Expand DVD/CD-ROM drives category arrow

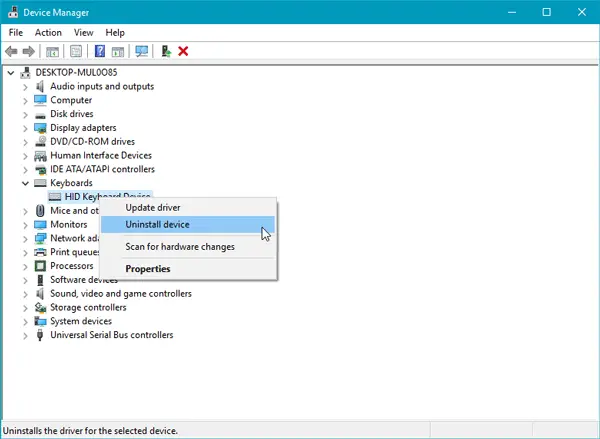(25, 142)
